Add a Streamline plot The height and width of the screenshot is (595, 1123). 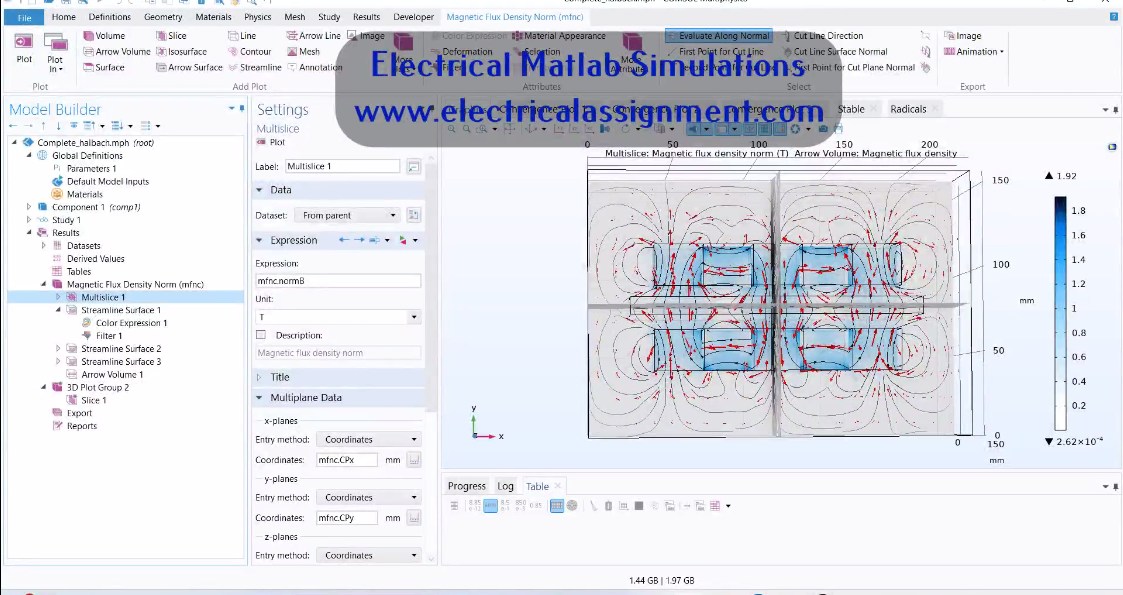point(254,67)
